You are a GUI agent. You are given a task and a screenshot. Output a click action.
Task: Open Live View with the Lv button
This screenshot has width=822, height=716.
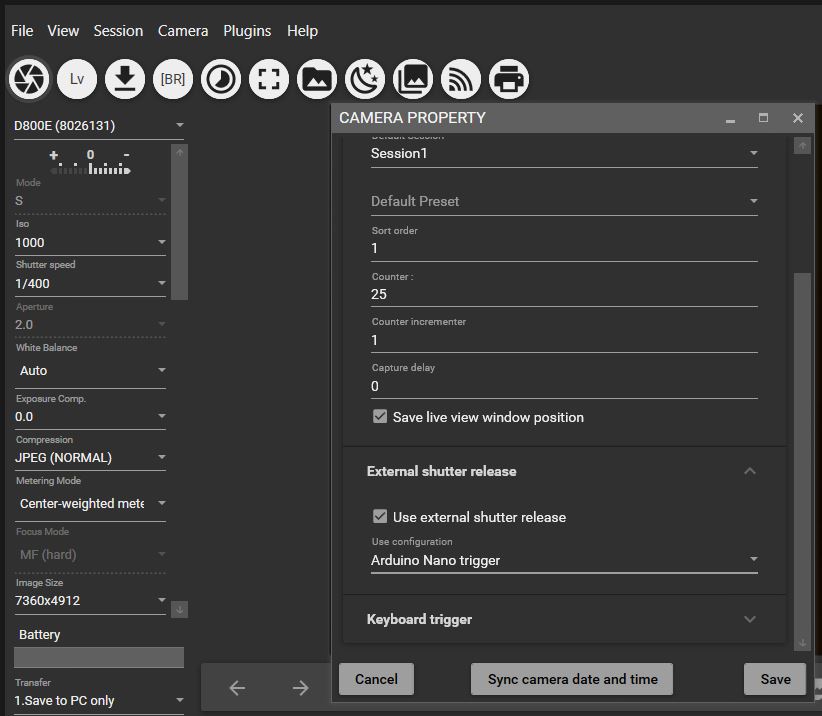pos(77,79)
